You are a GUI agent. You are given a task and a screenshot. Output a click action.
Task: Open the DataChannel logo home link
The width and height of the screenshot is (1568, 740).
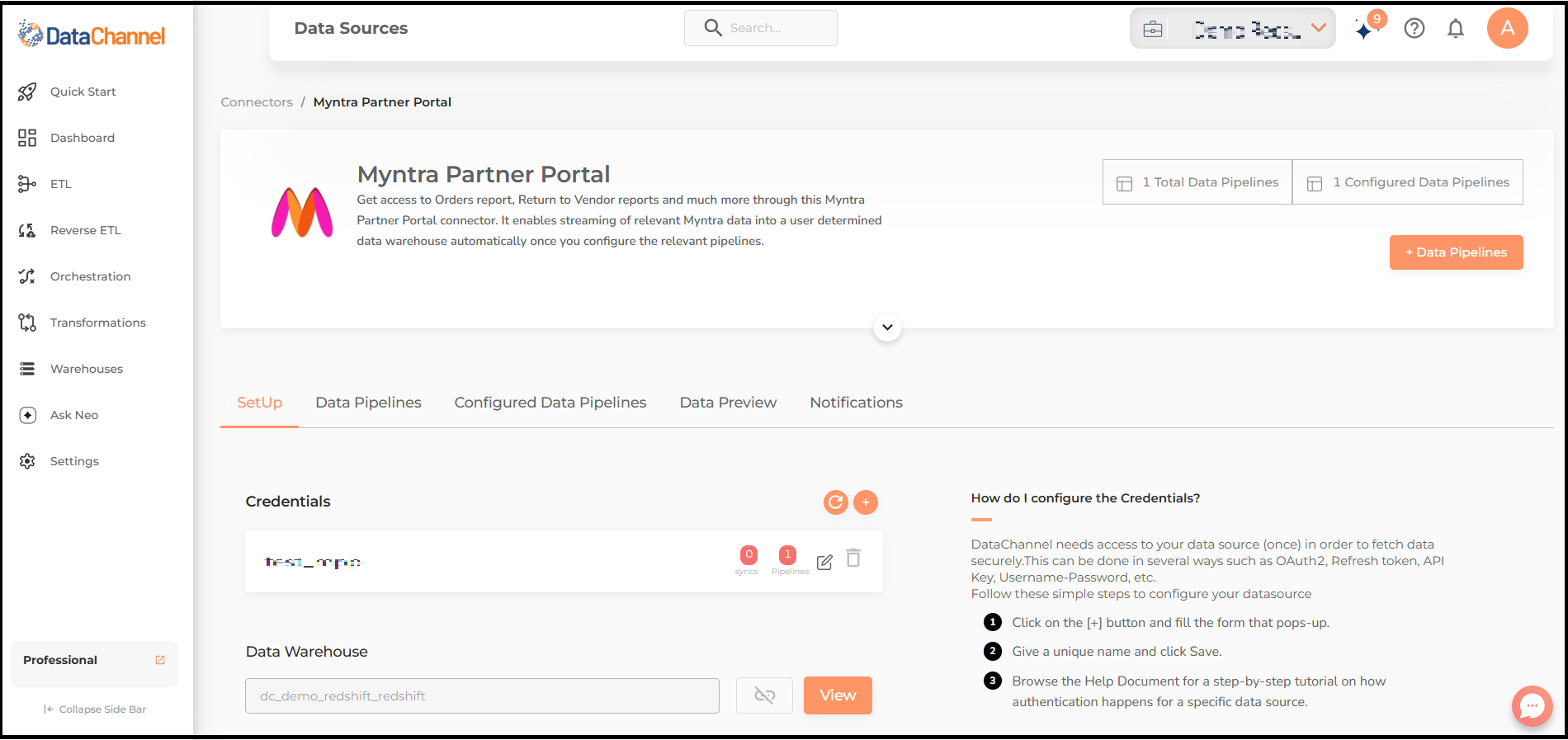point(92,35)
